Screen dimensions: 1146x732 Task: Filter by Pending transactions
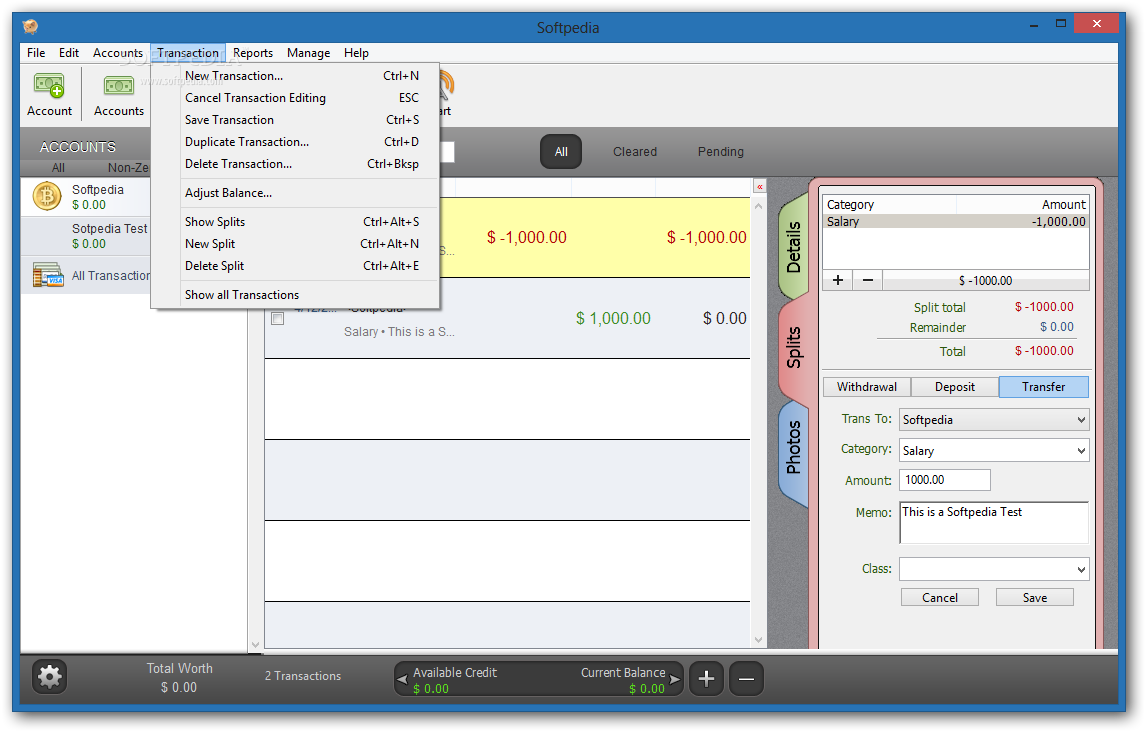click(720, 152)
